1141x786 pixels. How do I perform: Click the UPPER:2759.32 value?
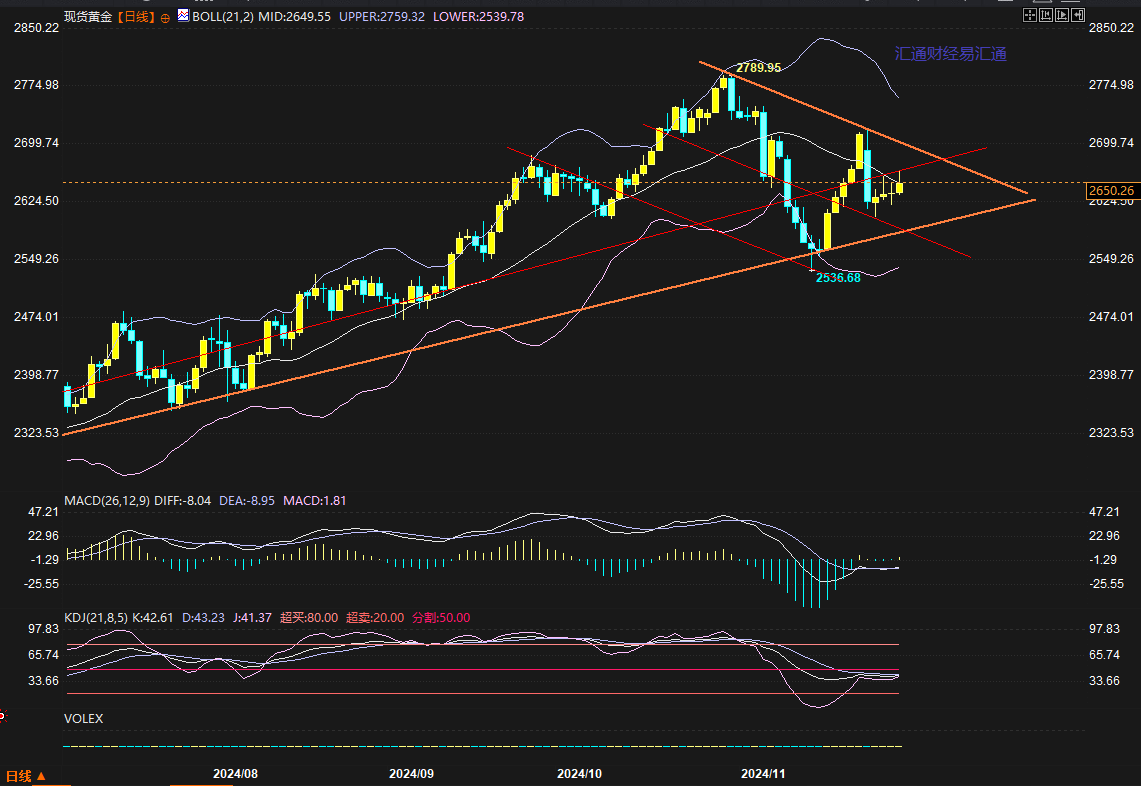click(382, 16)
